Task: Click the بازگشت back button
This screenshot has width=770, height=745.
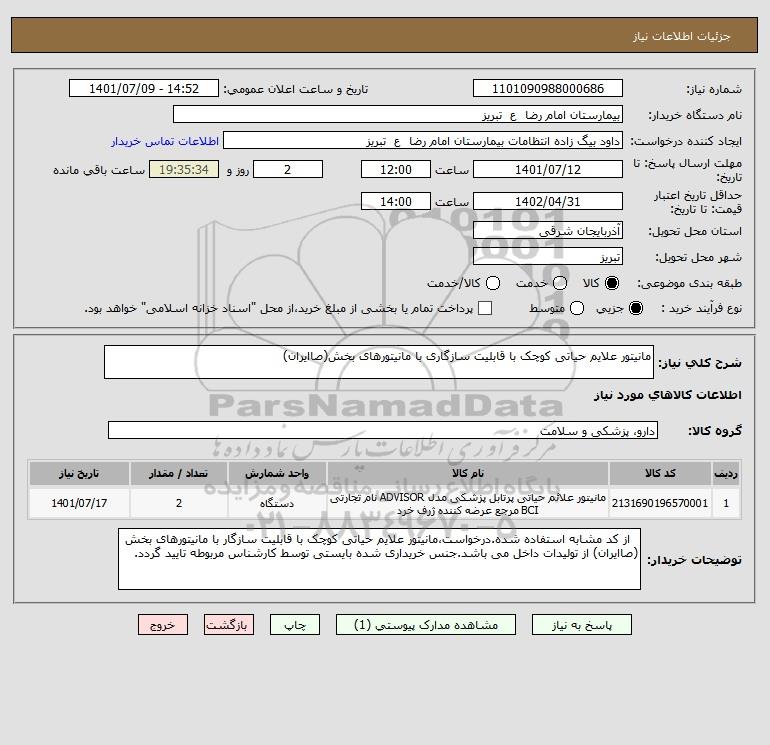Action: click(x=229, y=625)
